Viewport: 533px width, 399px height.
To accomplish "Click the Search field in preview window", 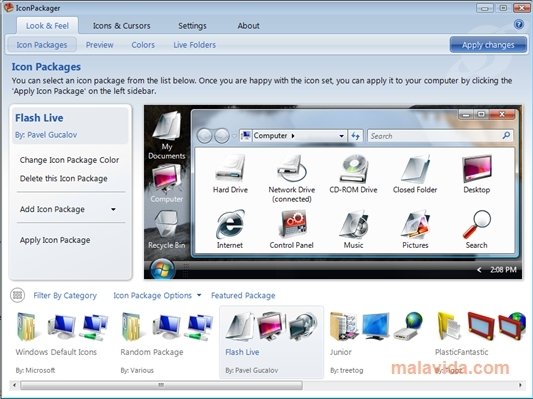I will pyautogui.click(x=440, y=136).
